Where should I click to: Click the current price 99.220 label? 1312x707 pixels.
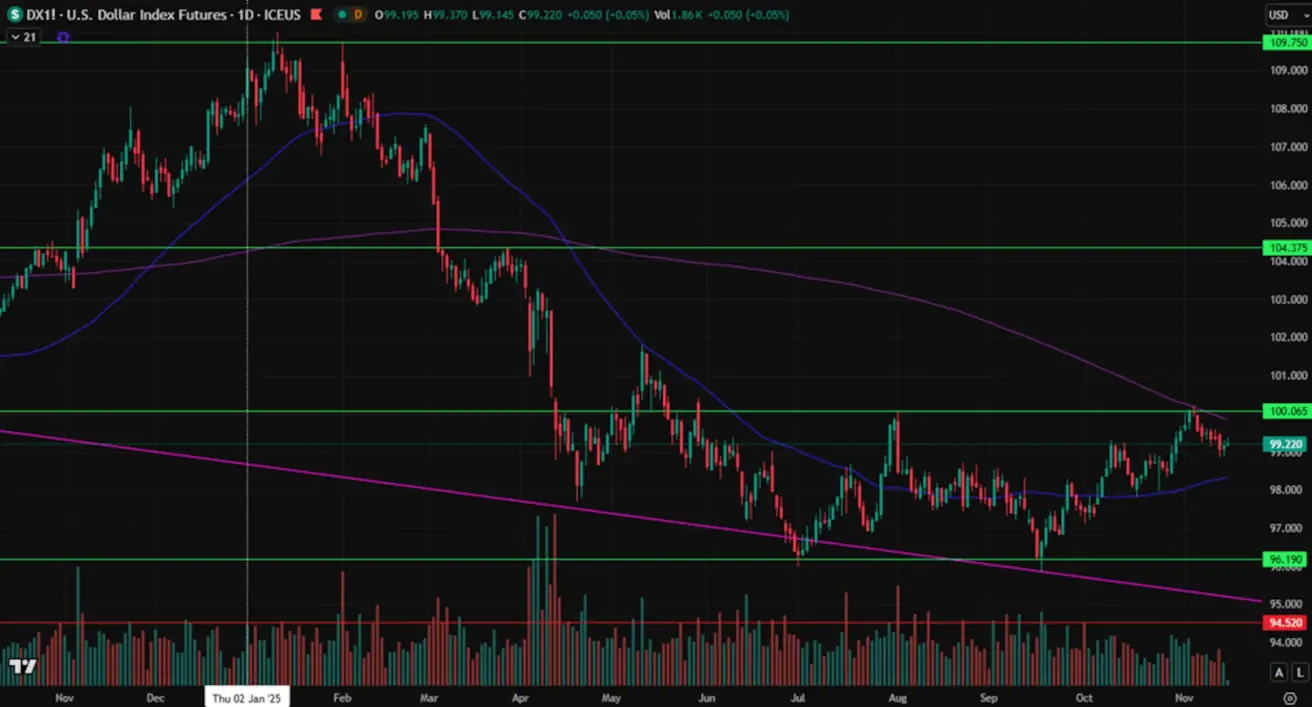click(x=1286, y=444)
